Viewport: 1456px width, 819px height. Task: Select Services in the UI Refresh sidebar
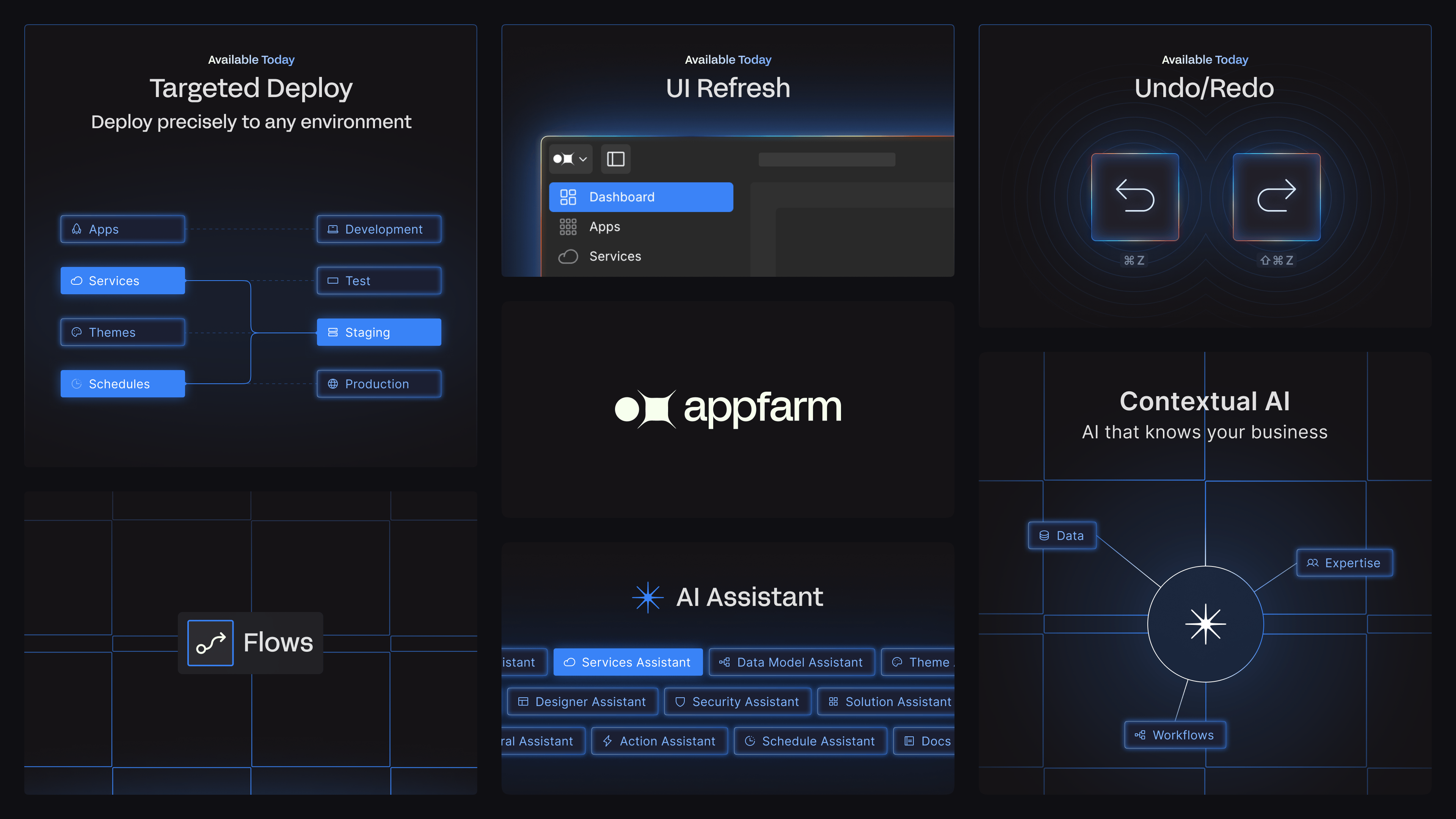[x=641, y=257]
